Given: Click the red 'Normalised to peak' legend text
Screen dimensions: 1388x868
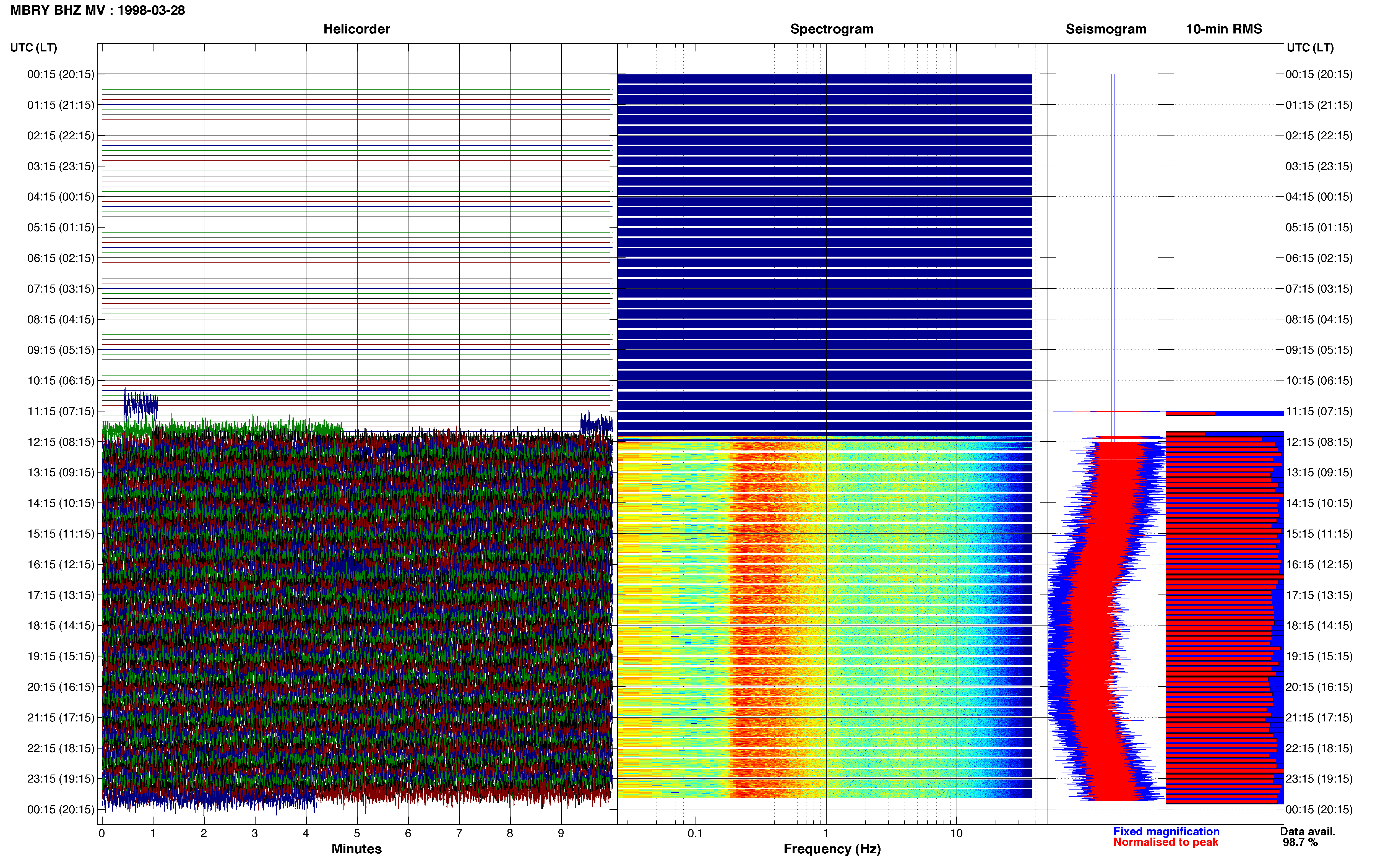Looking at the screenshot, I should (1165, 842).
